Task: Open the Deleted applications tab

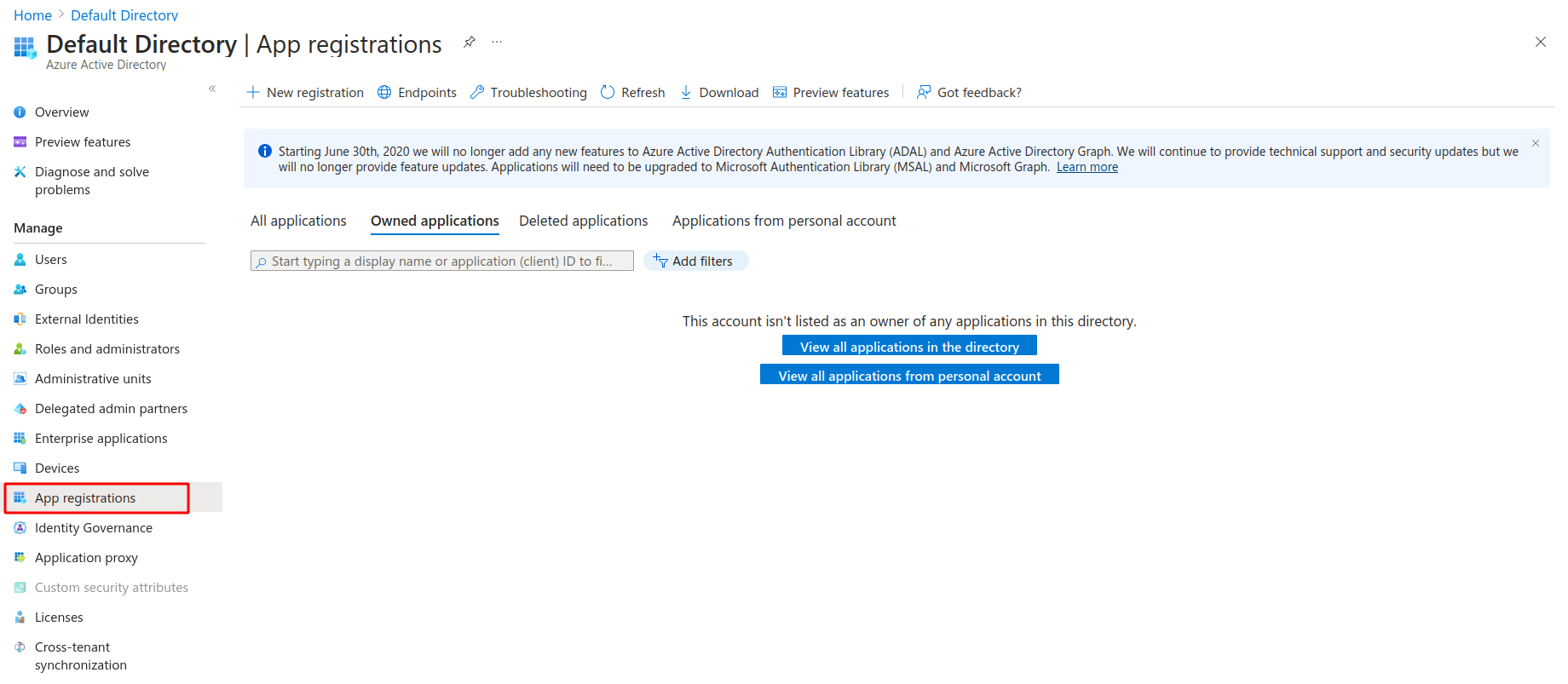Action: tap(584, 221)
